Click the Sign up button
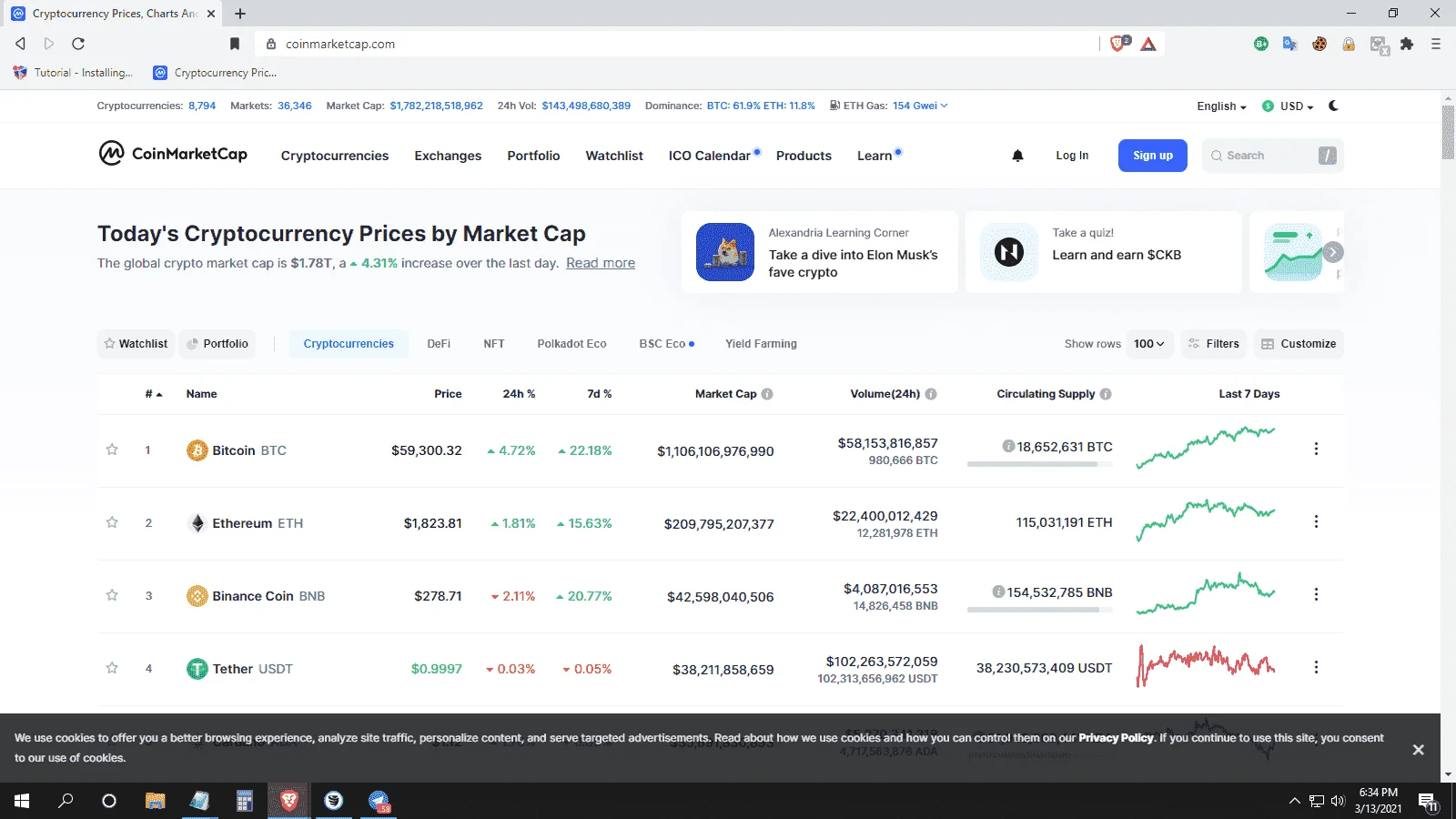The height and width of the screenshot is (819, 1456). [1153, 156]
